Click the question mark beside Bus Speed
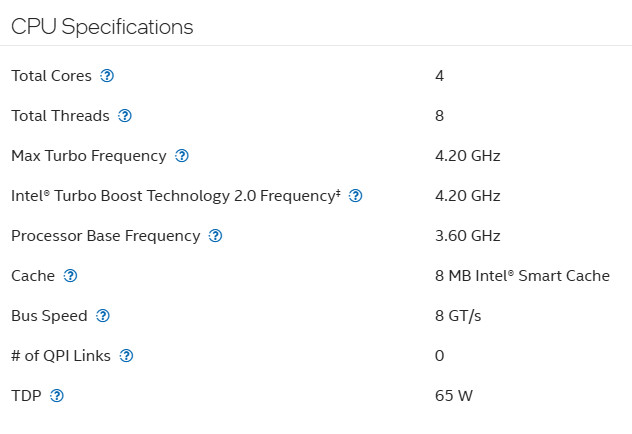 [103, 316]
